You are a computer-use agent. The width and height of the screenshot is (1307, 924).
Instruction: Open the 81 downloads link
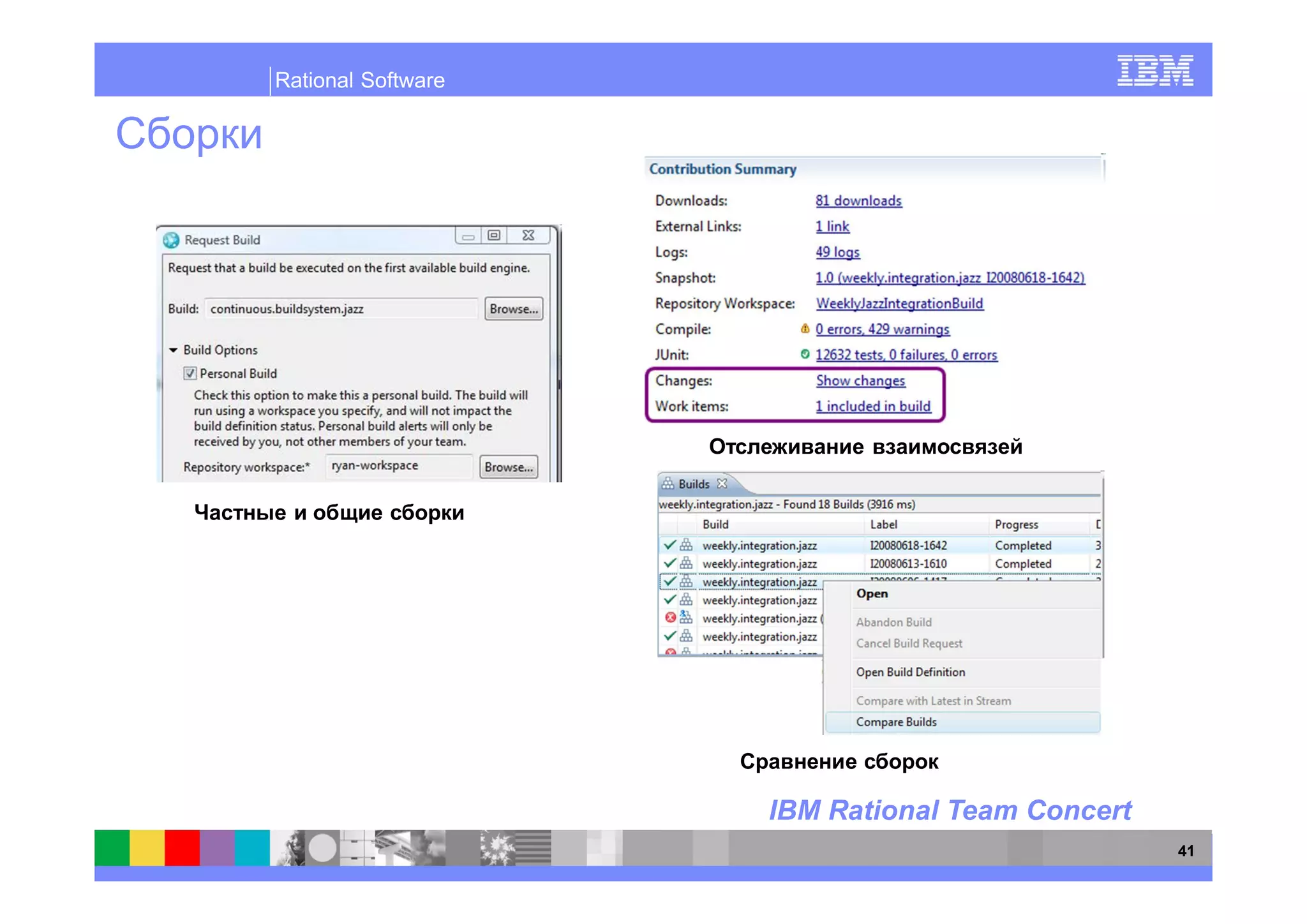pyautogui.click(x=858, y=201)
